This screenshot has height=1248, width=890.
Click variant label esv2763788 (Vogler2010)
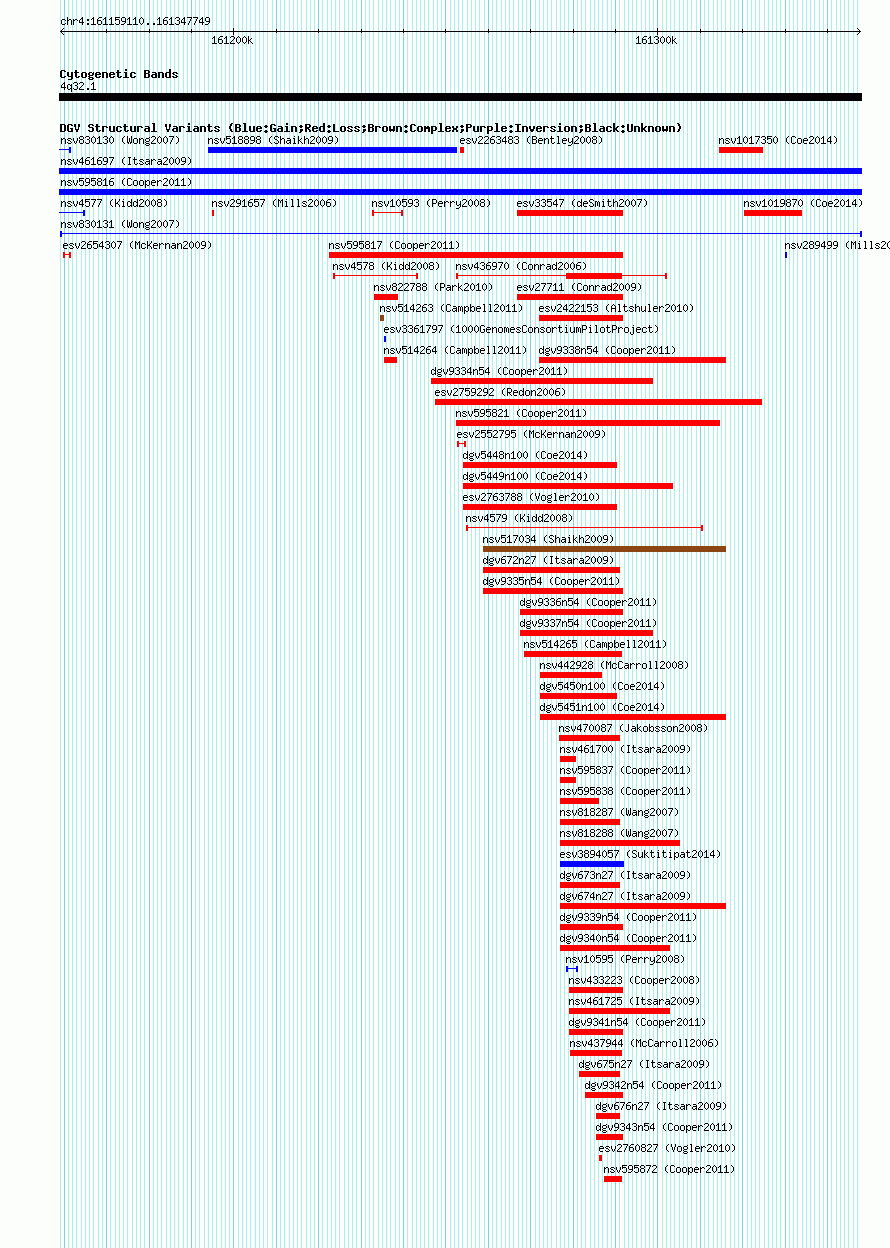[531, 497]
